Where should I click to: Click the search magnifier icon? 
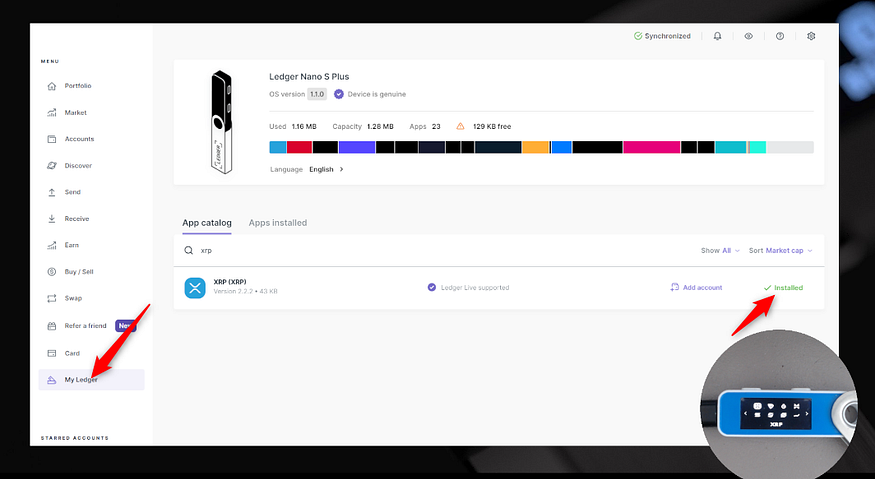(x=189, y=251)
